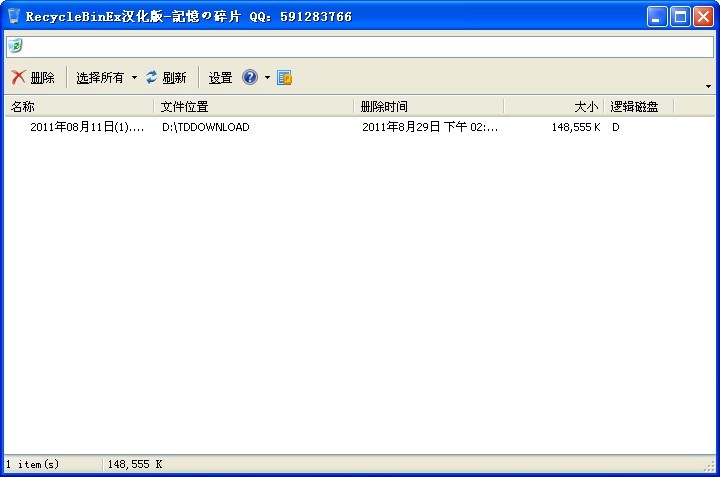The image size is (720, 477).
Task: Select the 2011年08月11日(1) deleted file row
Action: coord(87,128)
